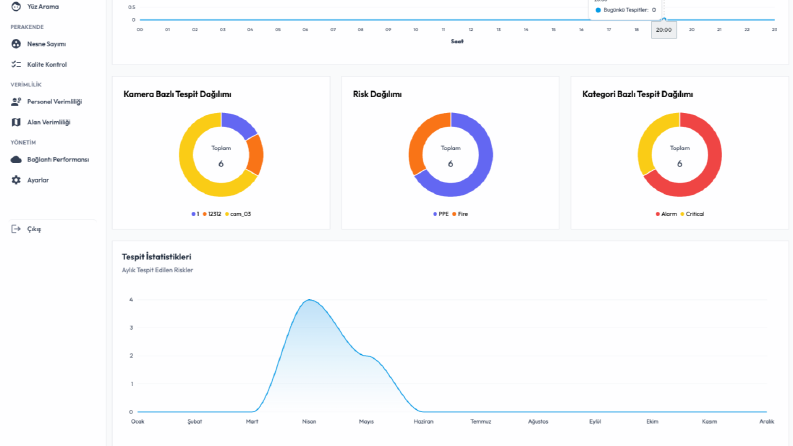Open Ayarlar settings label
The image size is (793, 446).
click(x=38, y=180)
